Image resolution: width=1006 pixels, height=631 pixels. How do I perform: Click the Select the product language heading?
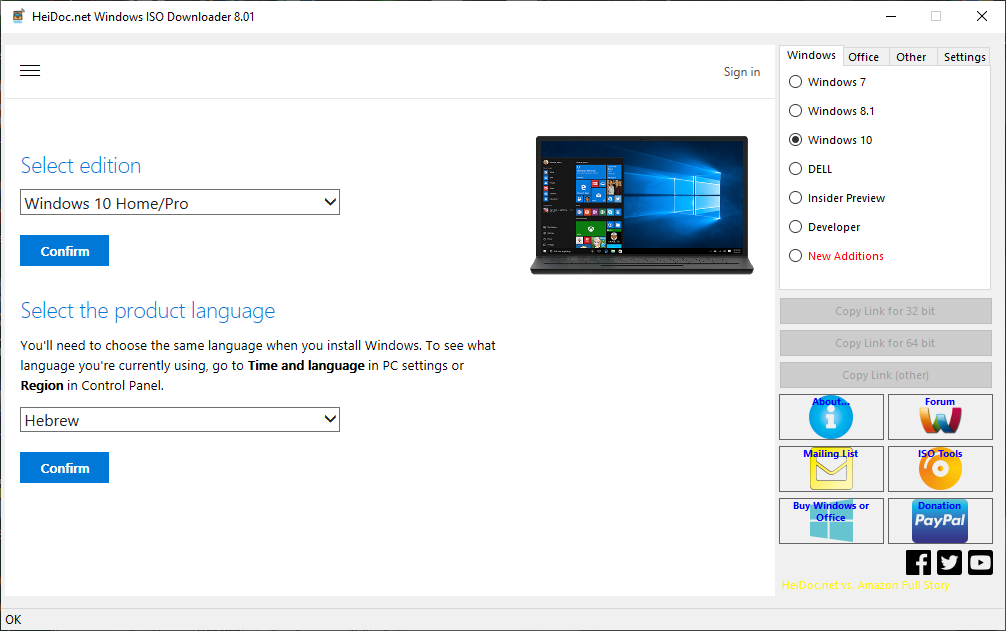(148, 310)
